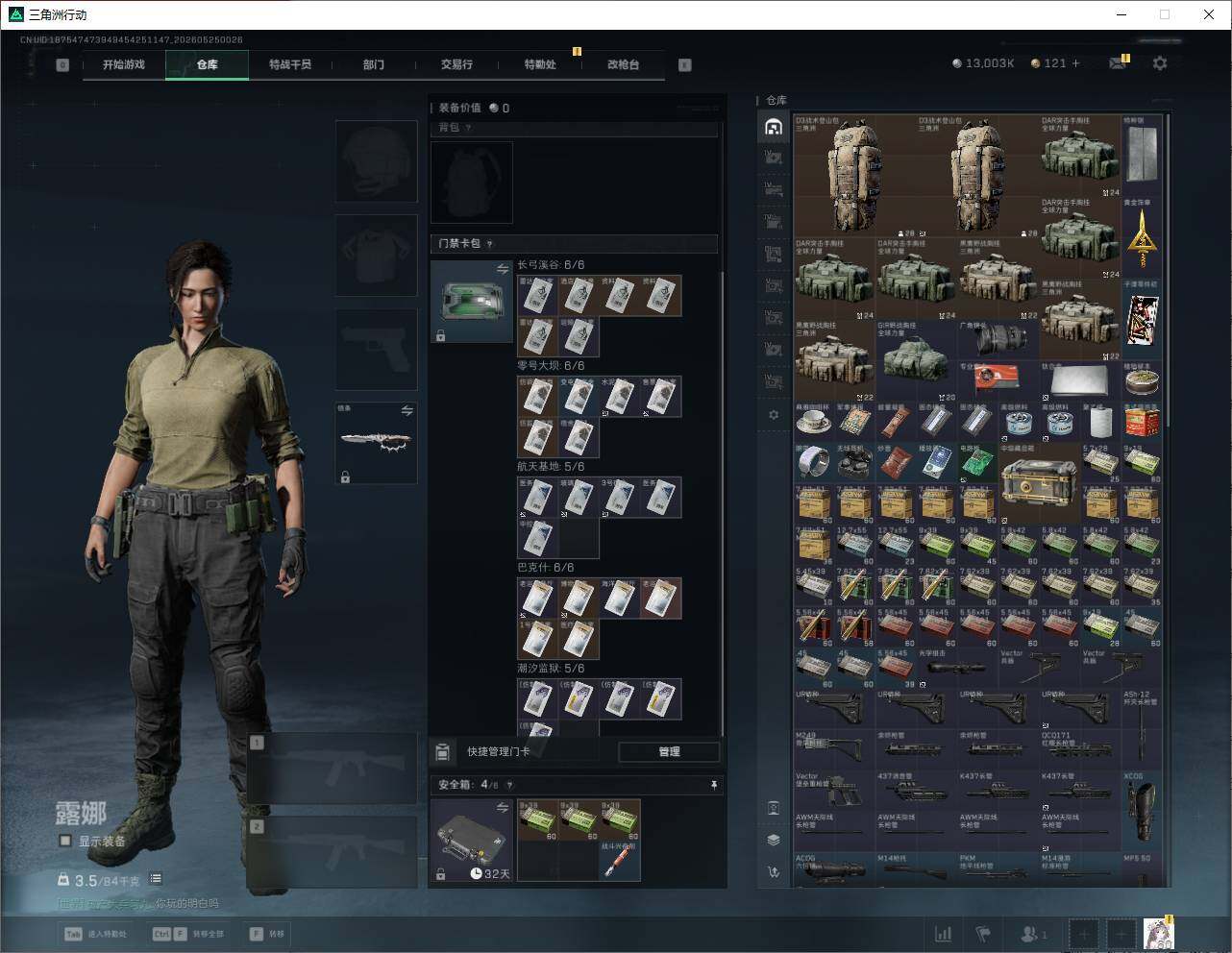Swap the safe box container
The height and width of the screenshot is (953, 1232).
(x=502, y=809)
